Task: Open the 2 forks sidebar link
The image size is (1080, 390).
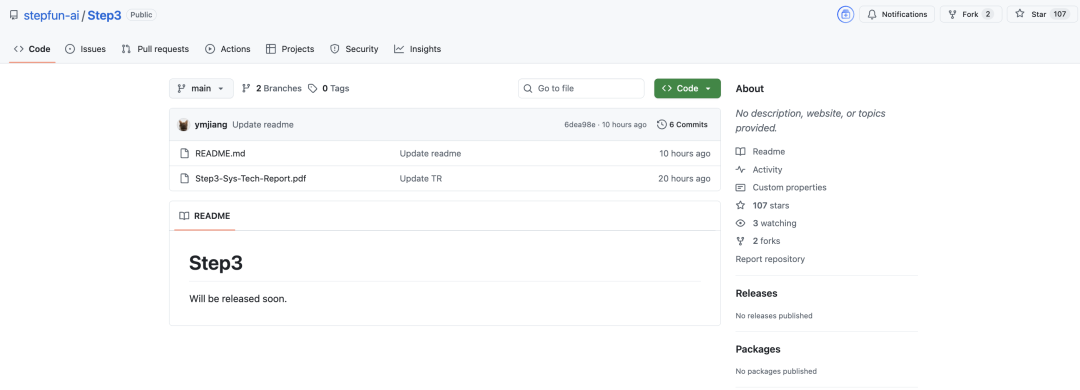Action: pos(766,241)
